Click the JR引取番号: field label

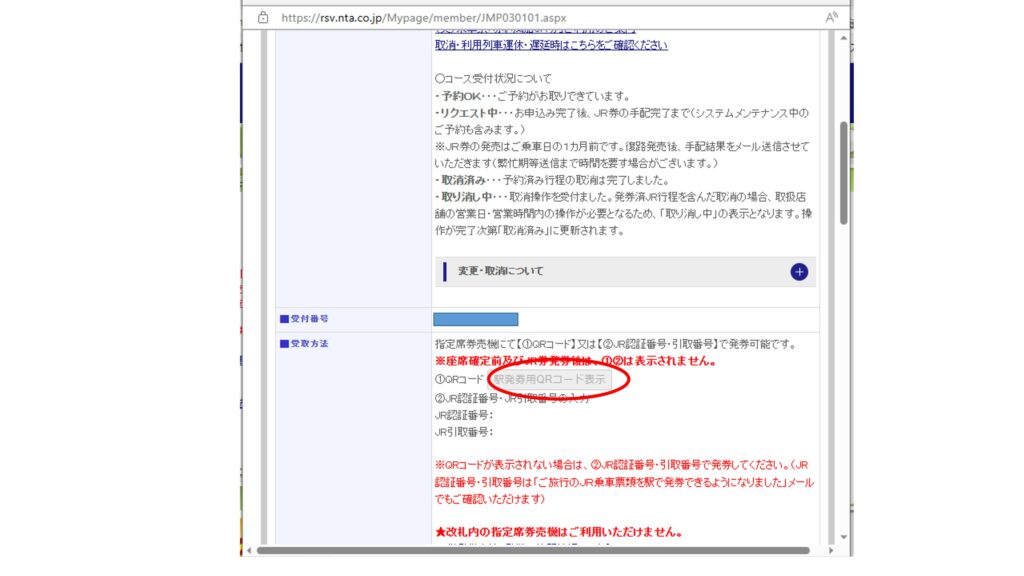point(464,432)
